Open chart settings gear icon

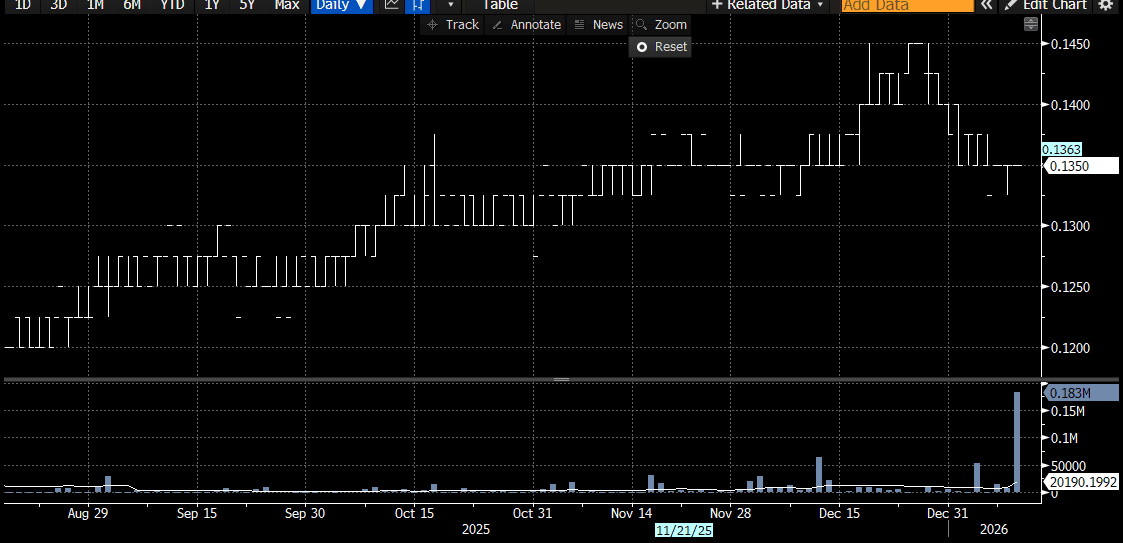[x=1105, y=5]
